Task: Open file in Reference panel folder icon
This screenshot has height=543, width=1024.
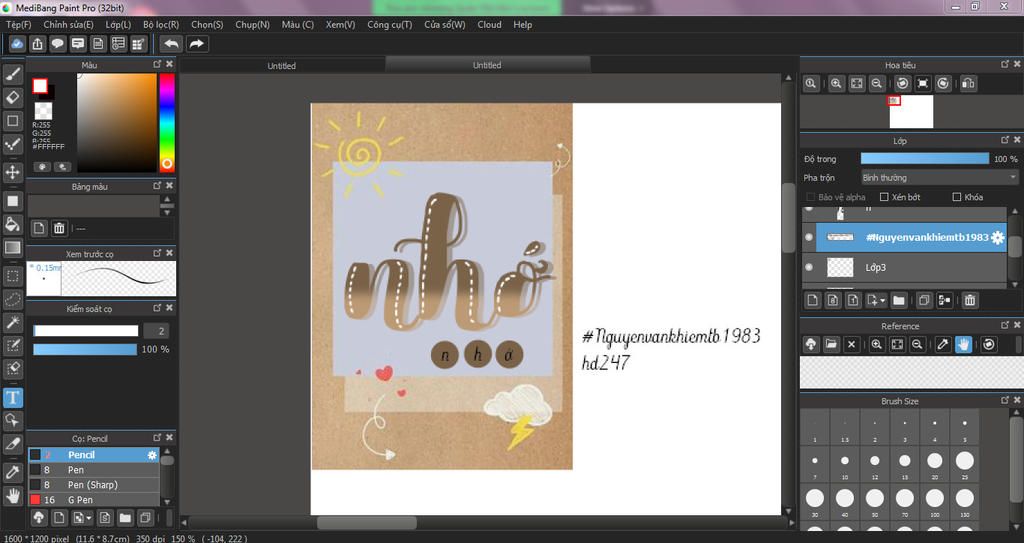Action: [831, 344]
